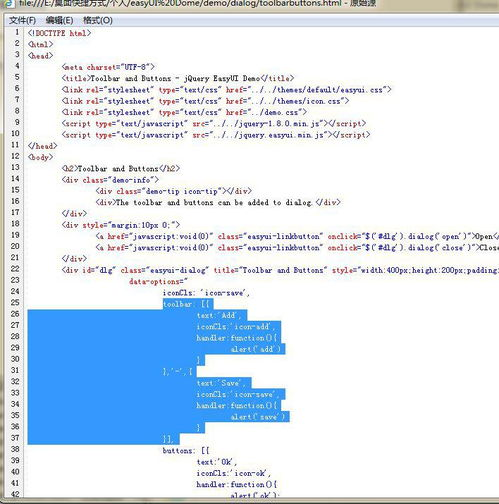
Task: Open the 格式(O) menu
Action: click(x=98, y=20)
